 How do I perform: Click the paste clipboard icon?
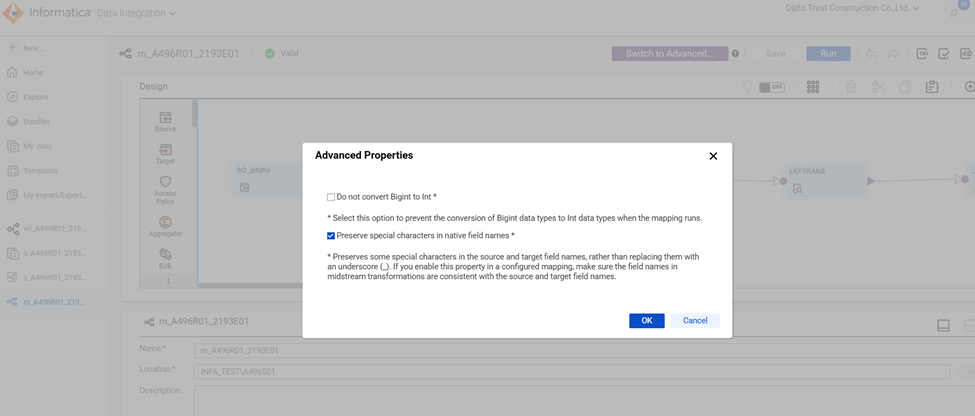(x=931, y=87)
